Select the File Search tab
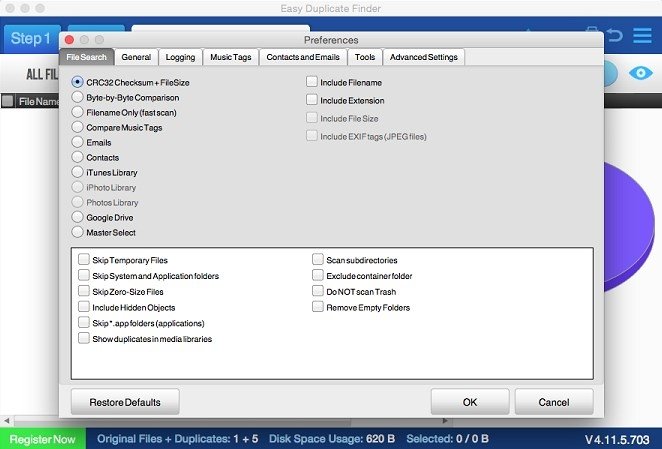The image size is (662, 449). click(x=87, y=57)
